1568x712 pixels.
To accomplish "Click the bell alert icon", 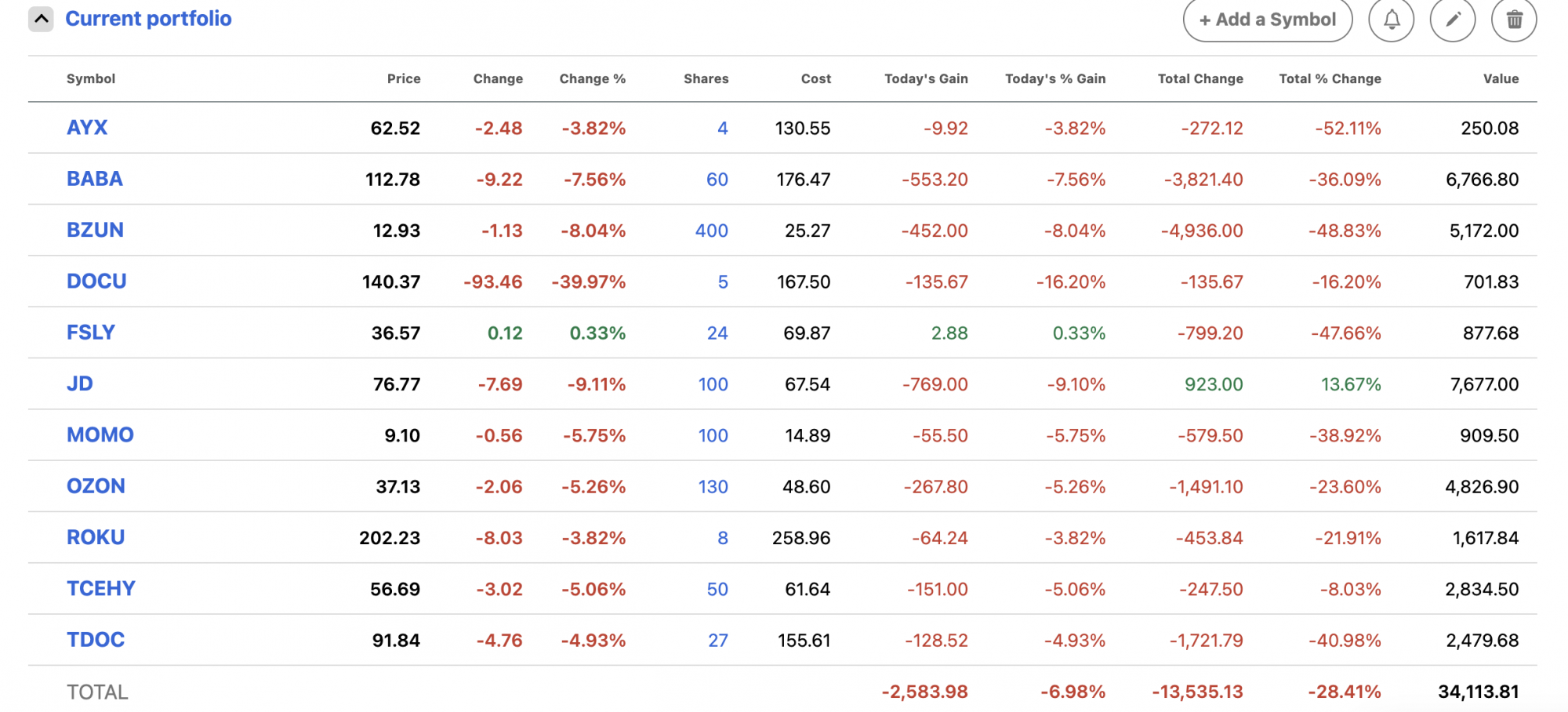I will coord(1392,20).
